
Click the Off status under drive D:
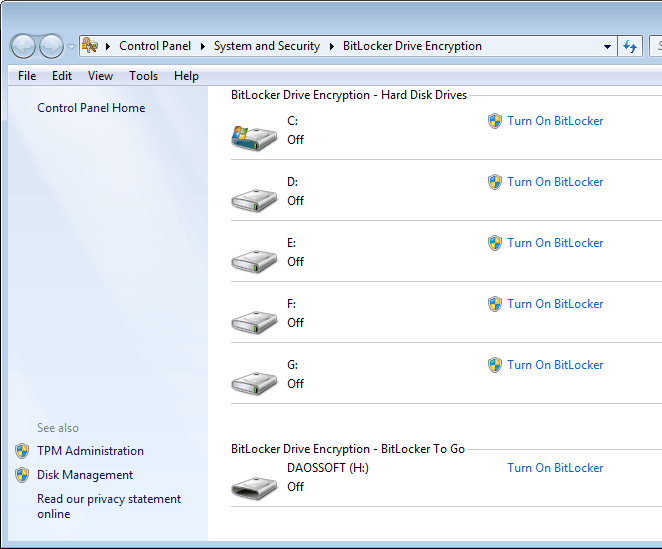(x=295, y=201)
